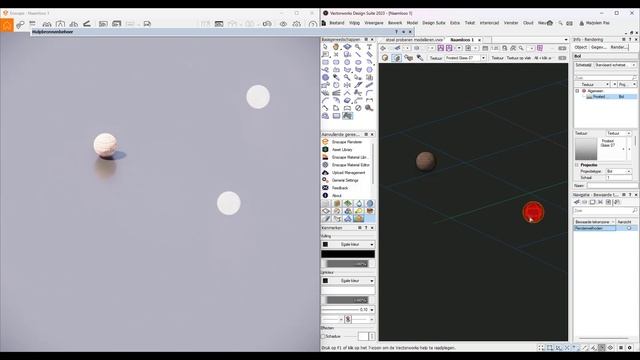Open the Projectietype Bol dropdown
This screenshot has height=360, width=640.
618,171
